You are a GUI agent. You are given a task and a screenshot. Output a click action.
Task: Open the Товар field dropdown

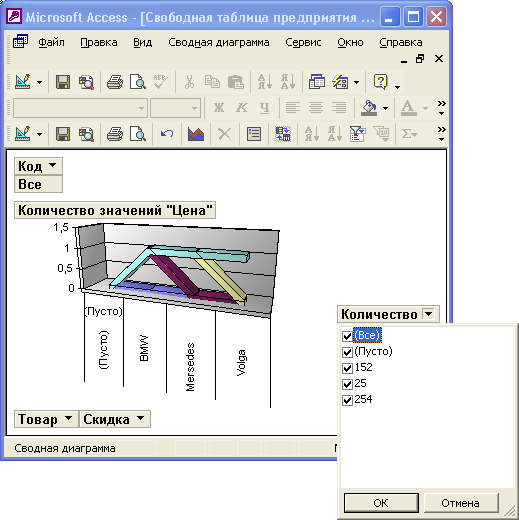click(x=68, y=418)
